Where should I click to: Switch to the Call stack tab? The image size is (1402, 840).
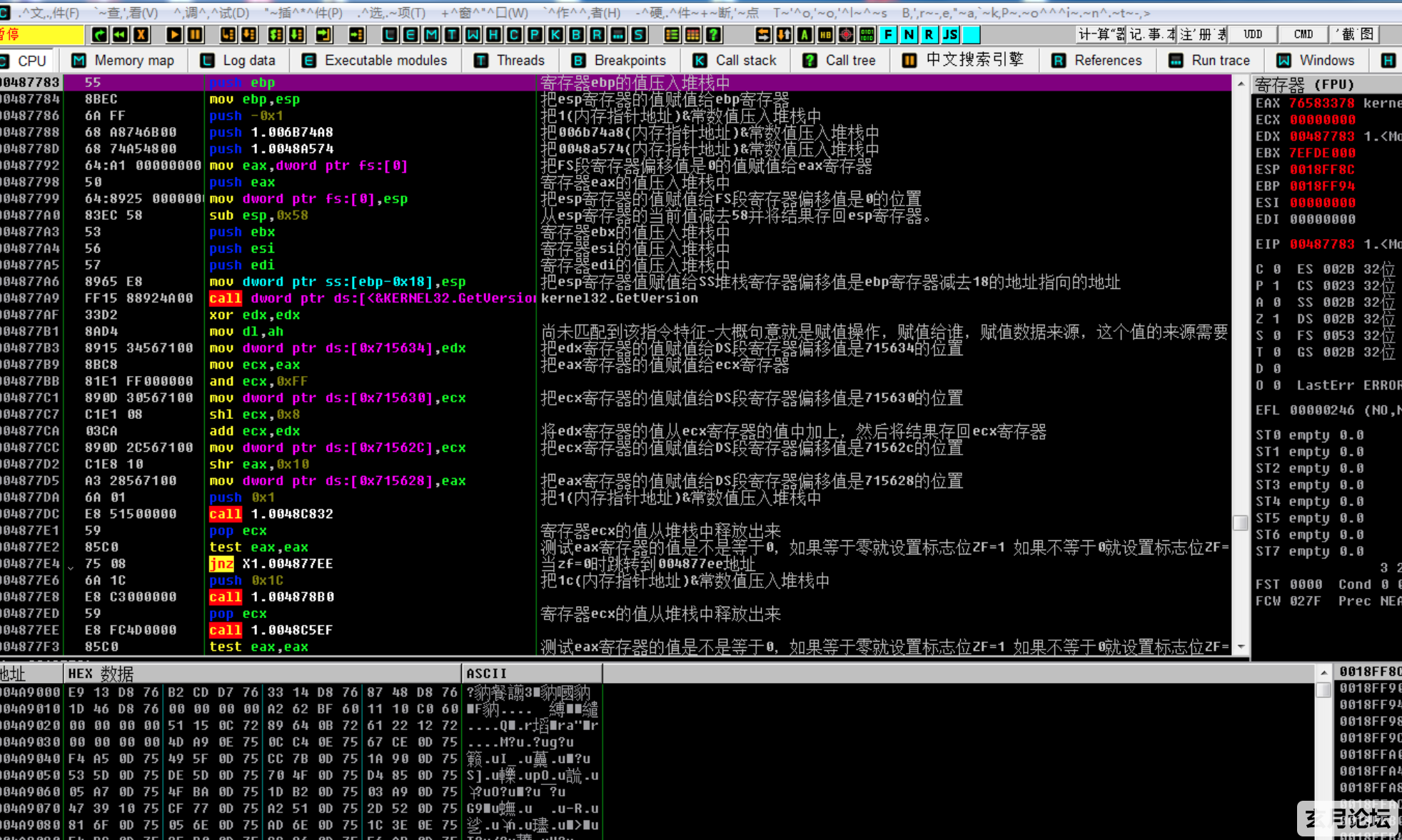point(735,61)
